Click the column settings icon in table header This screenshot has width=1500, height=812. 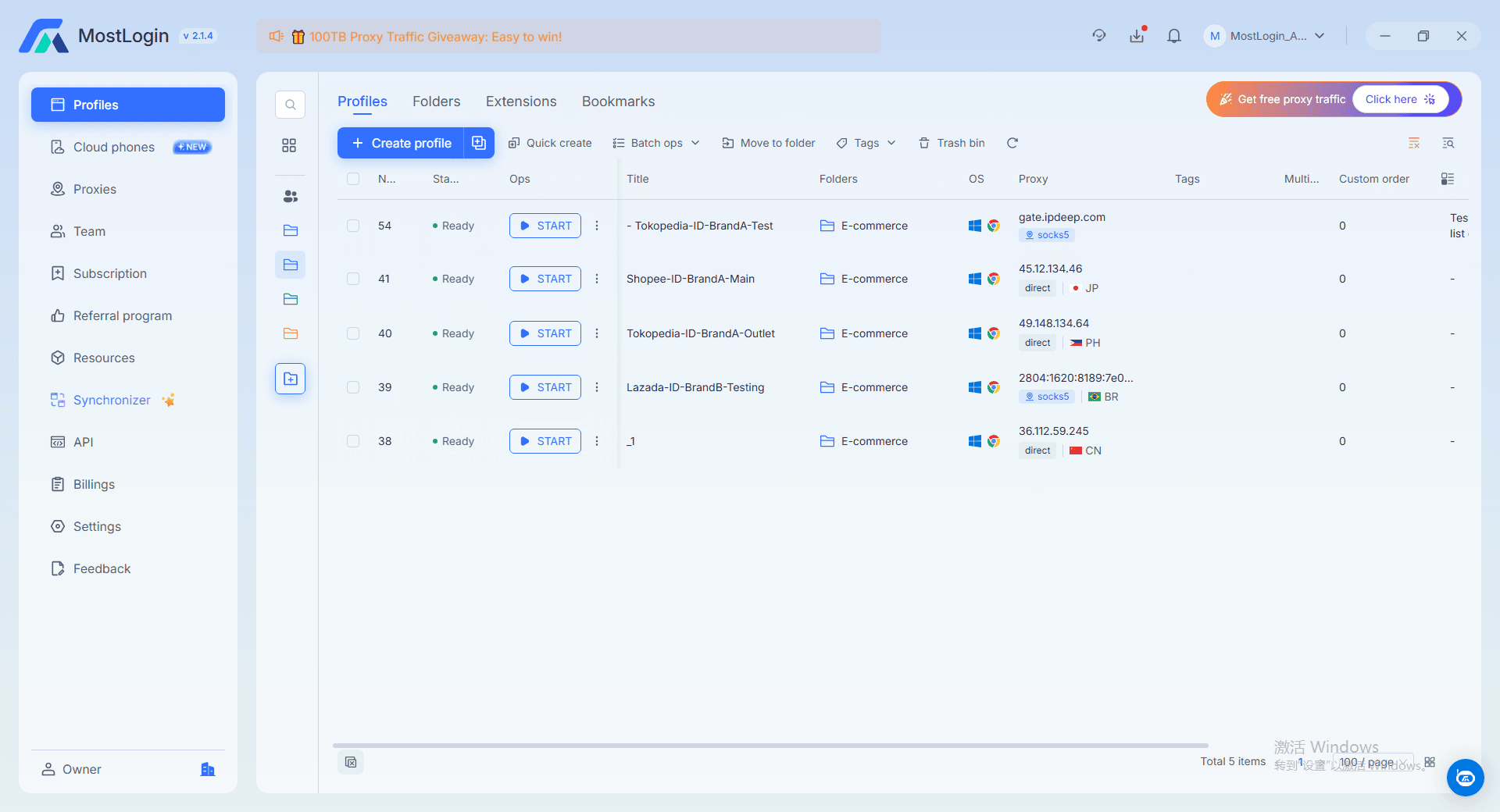click(x=1448, y=179)
